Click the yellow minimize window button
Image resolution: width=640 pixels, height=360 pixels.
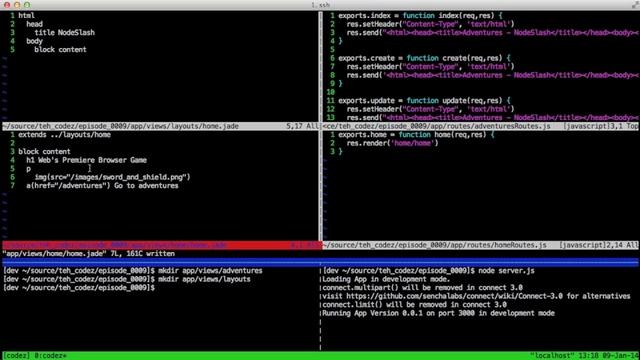[x=17, y=5]
